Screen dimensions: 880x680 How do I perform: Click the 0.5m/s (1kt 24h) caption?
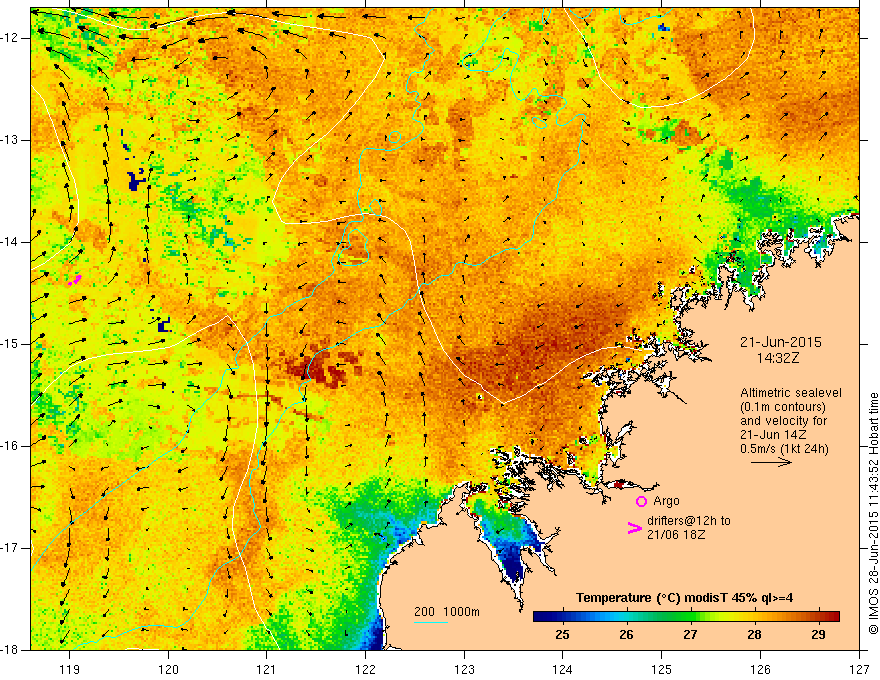point(784,449)
